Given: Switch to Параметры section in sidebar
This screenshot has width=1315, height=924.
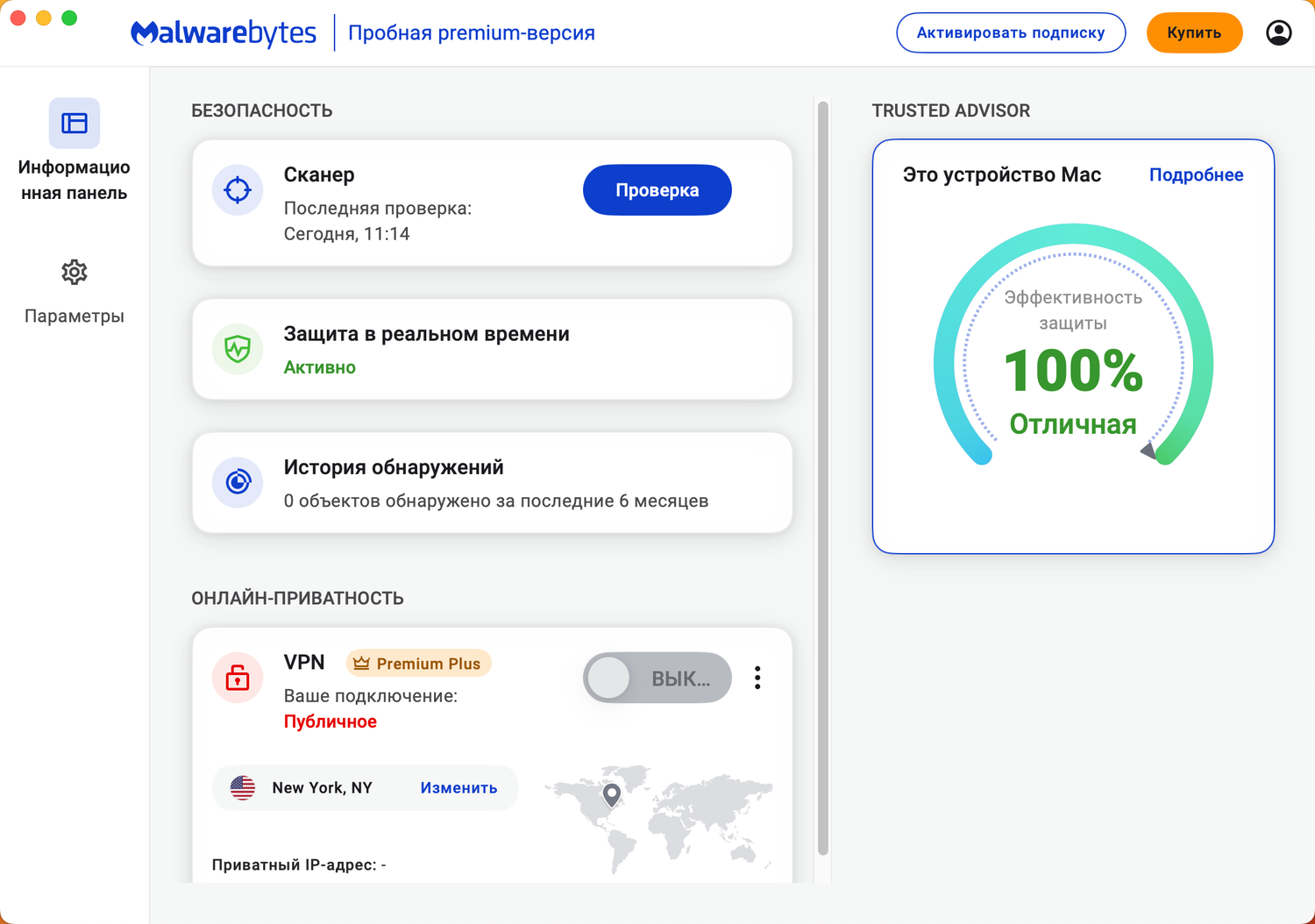Looking at the screenshot, I should point(75,292).
